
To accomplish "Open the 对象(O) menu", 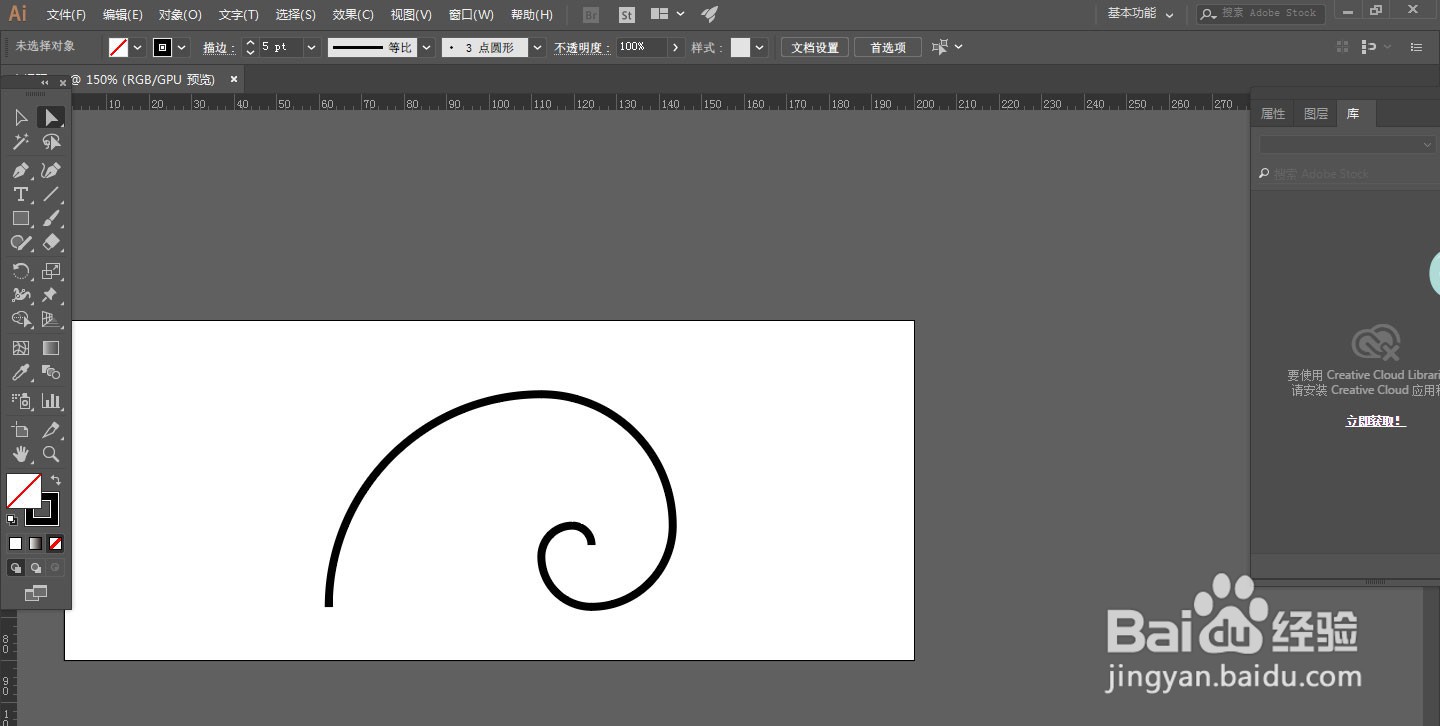I will [180, 15].
